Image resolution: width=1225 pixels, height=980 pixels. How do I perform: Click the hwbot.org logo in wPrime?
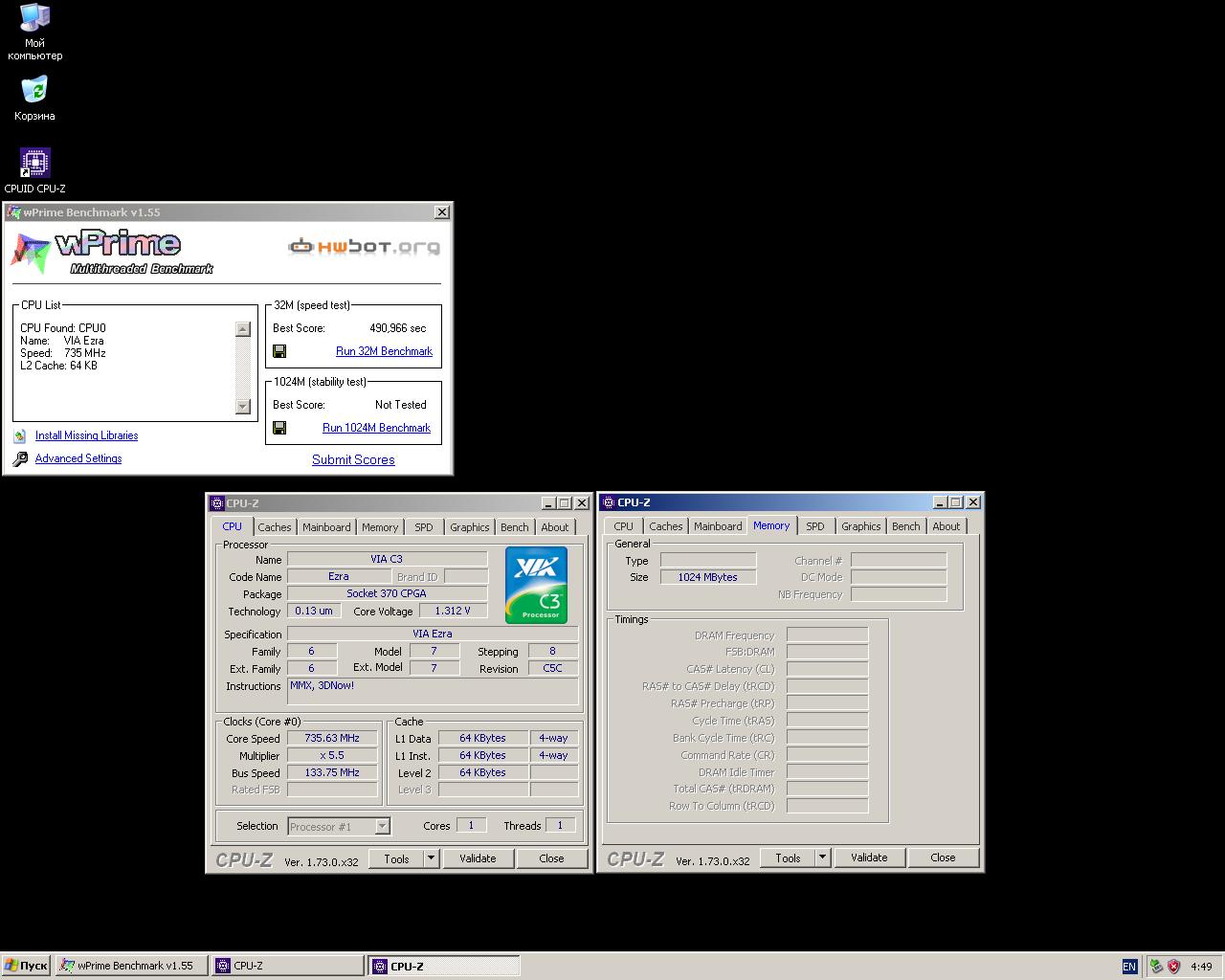click(x=365, y=247)
